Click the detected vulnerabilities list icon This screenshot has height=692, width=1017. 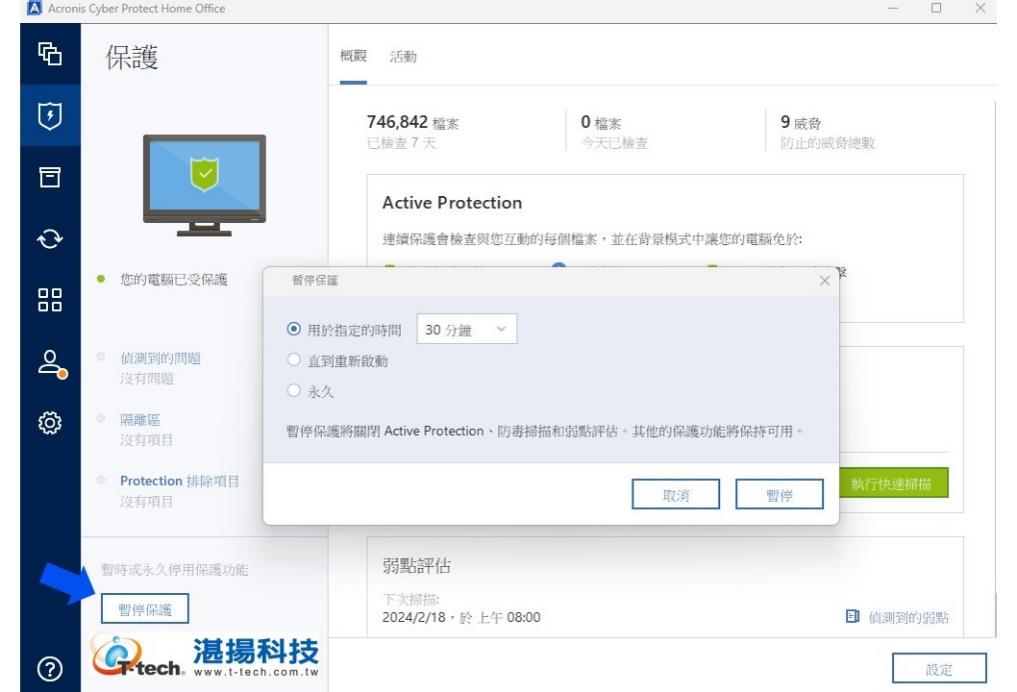pyautogui.click(x=852, y=616)
